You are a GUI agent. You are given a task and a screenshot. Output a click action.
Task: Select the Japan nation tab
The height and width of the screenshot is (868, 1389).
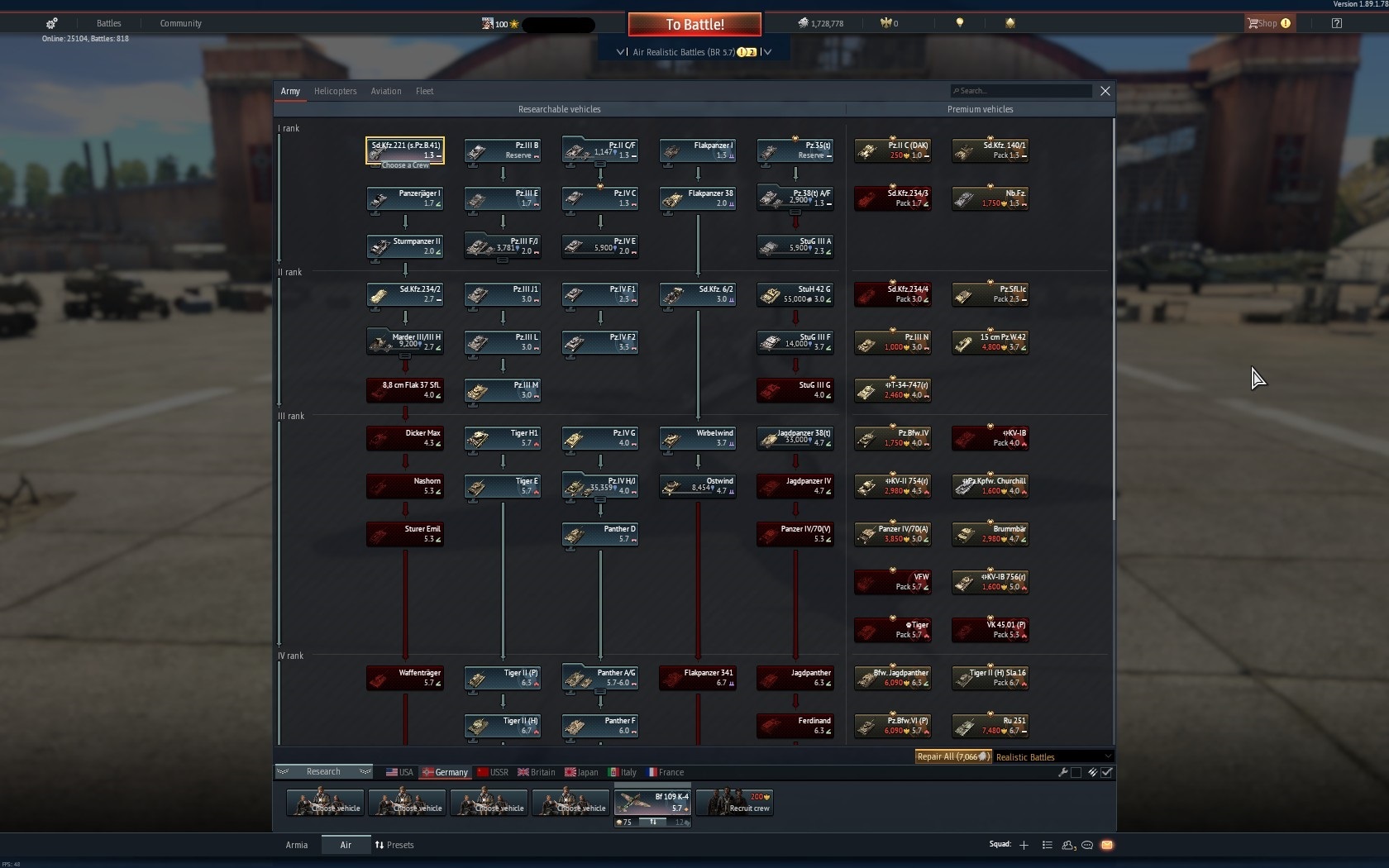(582, 772)
